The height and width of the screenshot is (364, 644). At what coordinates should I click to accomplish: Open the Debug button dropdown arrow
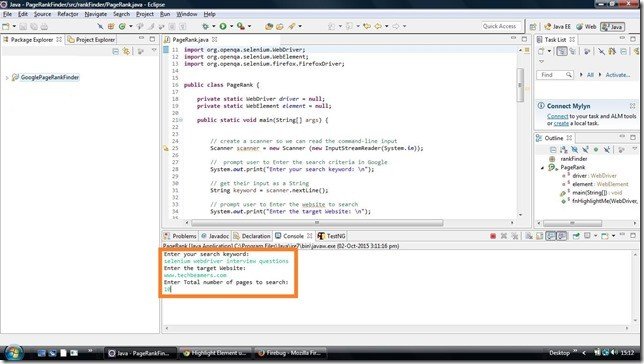click(x=213, y=26)
